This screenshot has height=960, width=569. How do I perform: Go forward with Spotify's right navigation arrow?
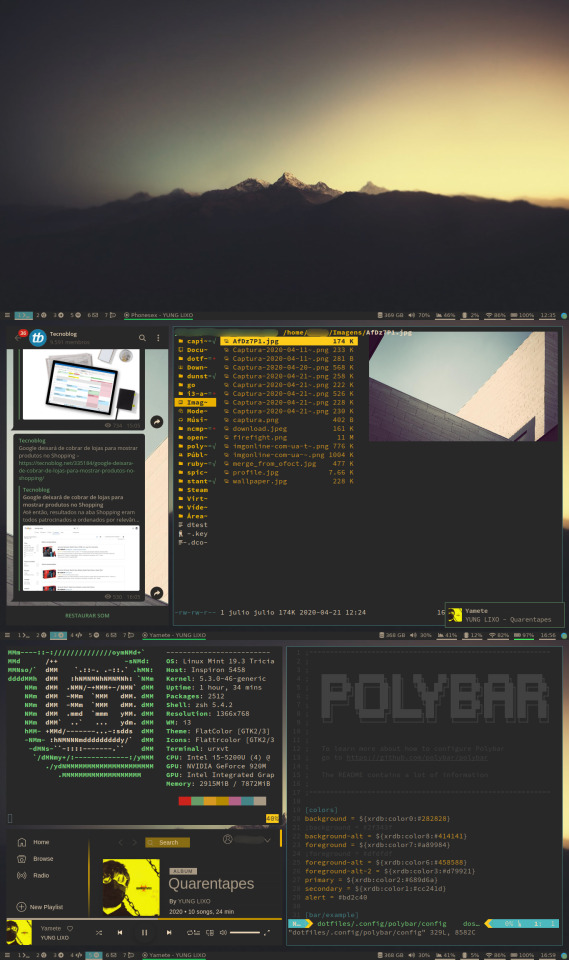pyautogui.click(x=134, y=842)
